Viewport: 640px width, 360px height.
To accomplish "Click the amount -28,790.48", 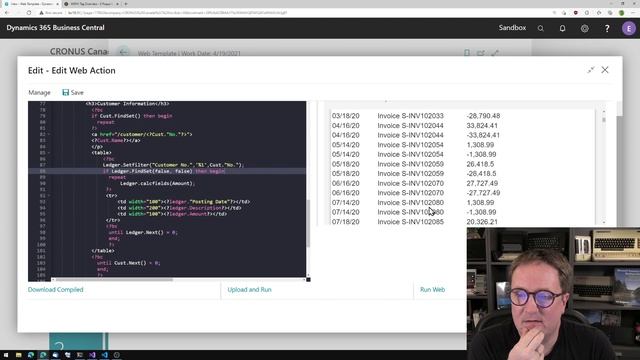I will click(x=483, y=116).
